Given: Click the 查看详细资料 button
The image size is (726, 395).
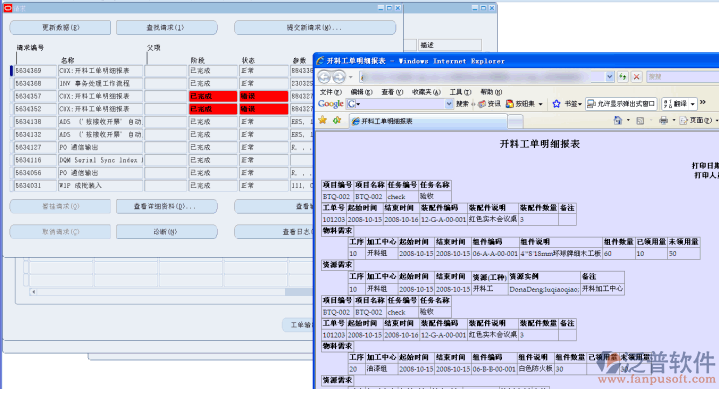Looking at the screenshot, I should tap(167, 207).
